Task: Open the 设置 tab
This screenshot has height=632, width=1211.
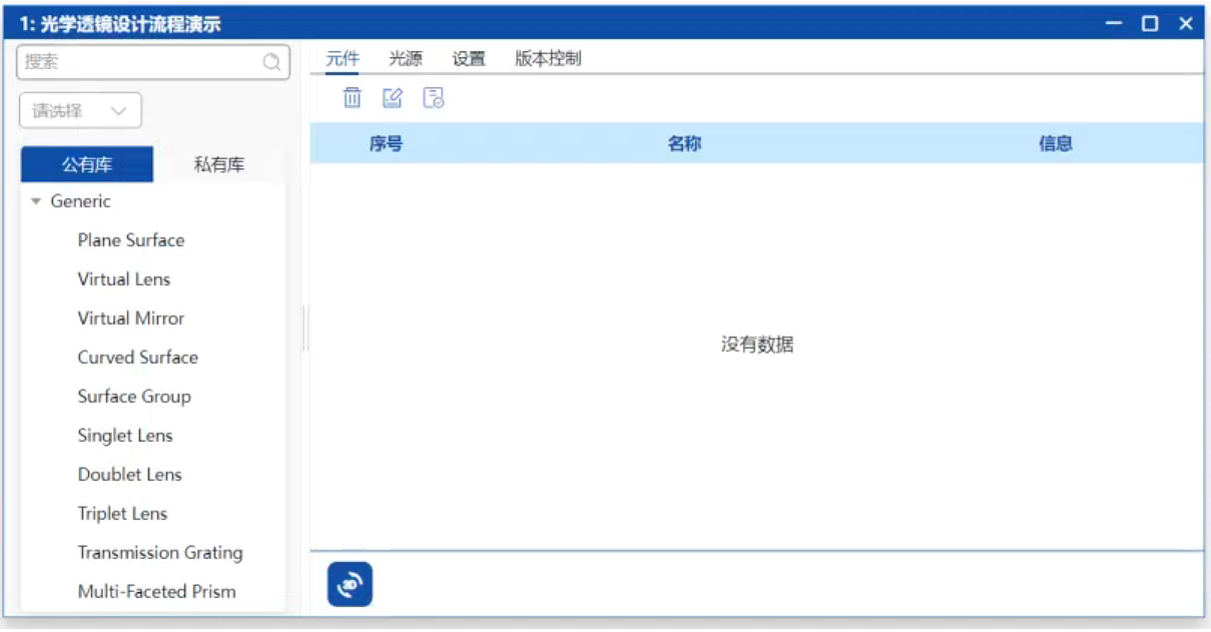Action: click(468, 59)
